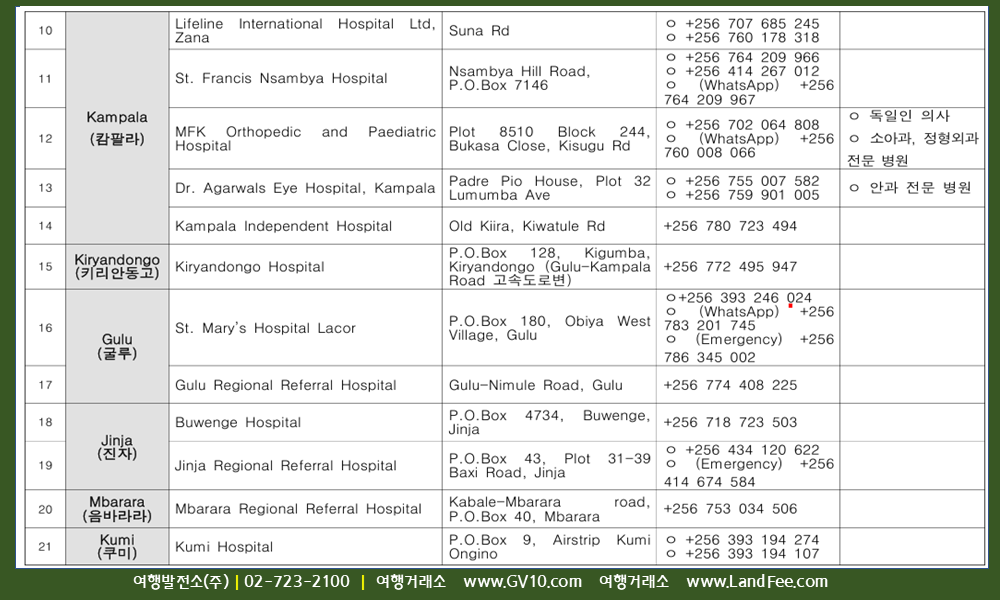Click the Kumi (쿠미) region cell
This screenshot has width=1000, height=600.
click(x=117, y=547)
